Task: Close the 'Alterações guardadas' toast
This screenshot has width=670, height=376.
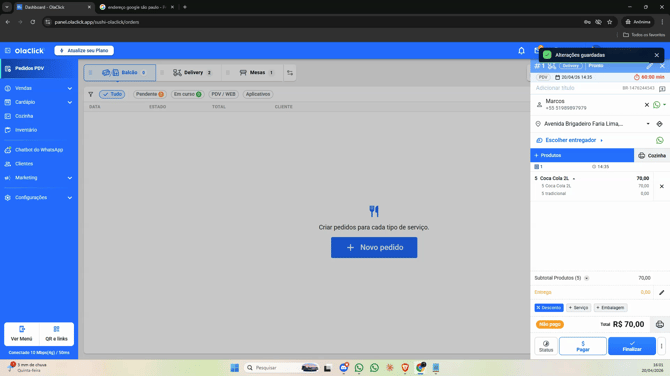Action: coord(657,55)
